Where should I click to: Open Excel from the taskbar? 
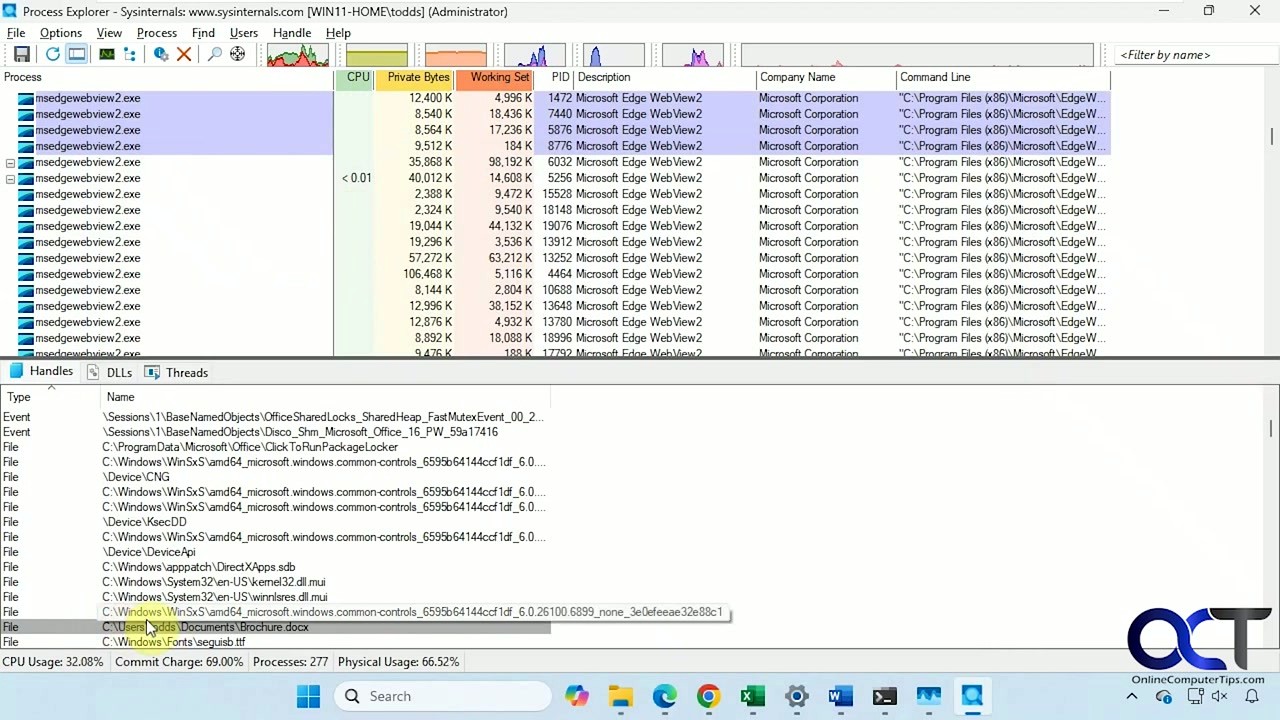(x=752, y=695)
